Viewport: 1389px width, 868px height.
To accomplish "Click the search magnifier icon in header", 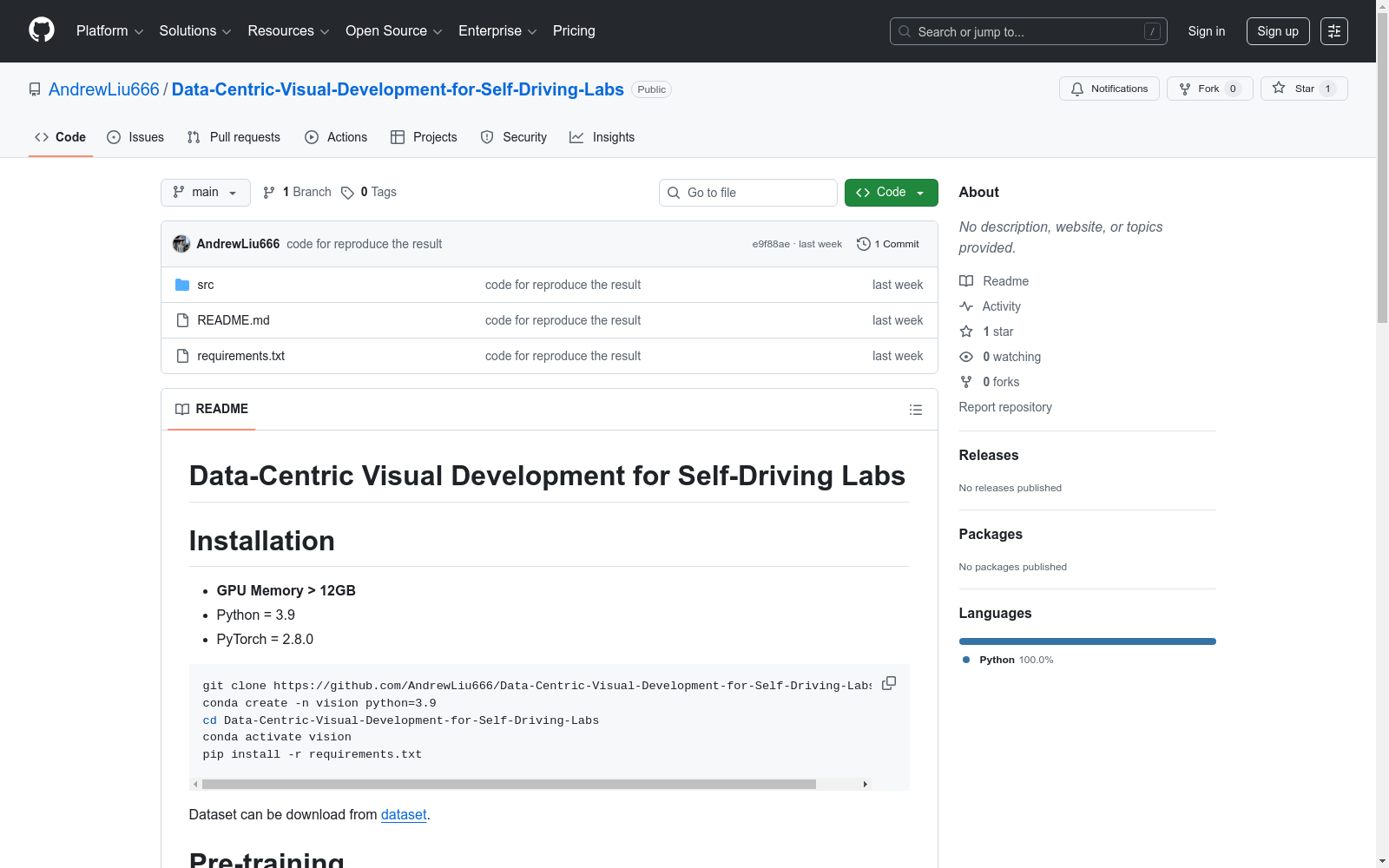I will 905,31.
